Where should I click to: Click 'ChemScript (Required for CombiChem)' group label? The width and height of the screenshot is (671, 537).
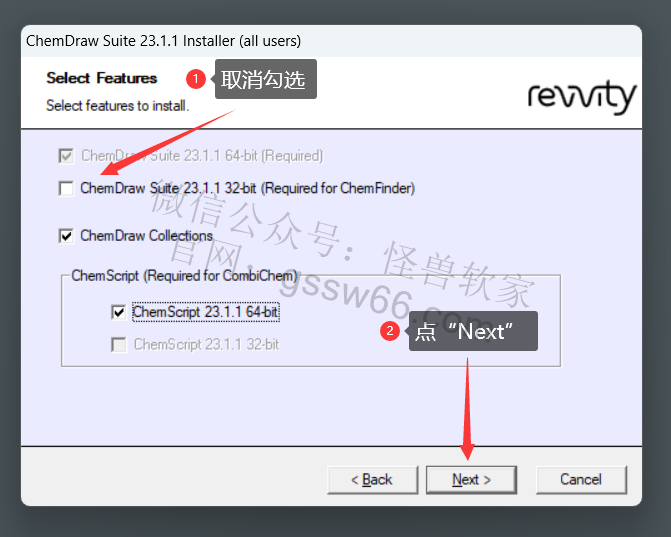[184, 276]
